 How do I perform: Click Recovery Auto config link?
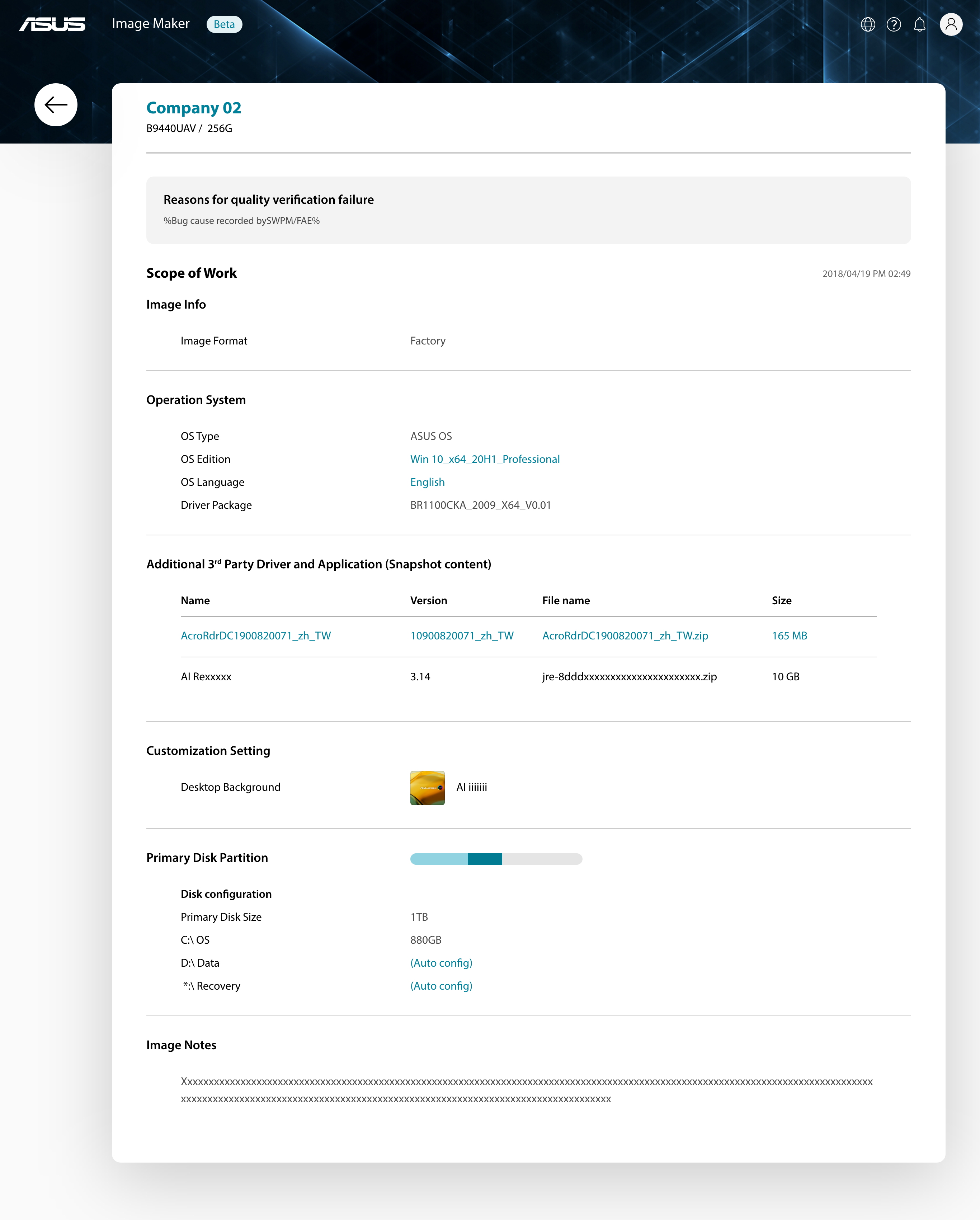(x=441, y=986)
